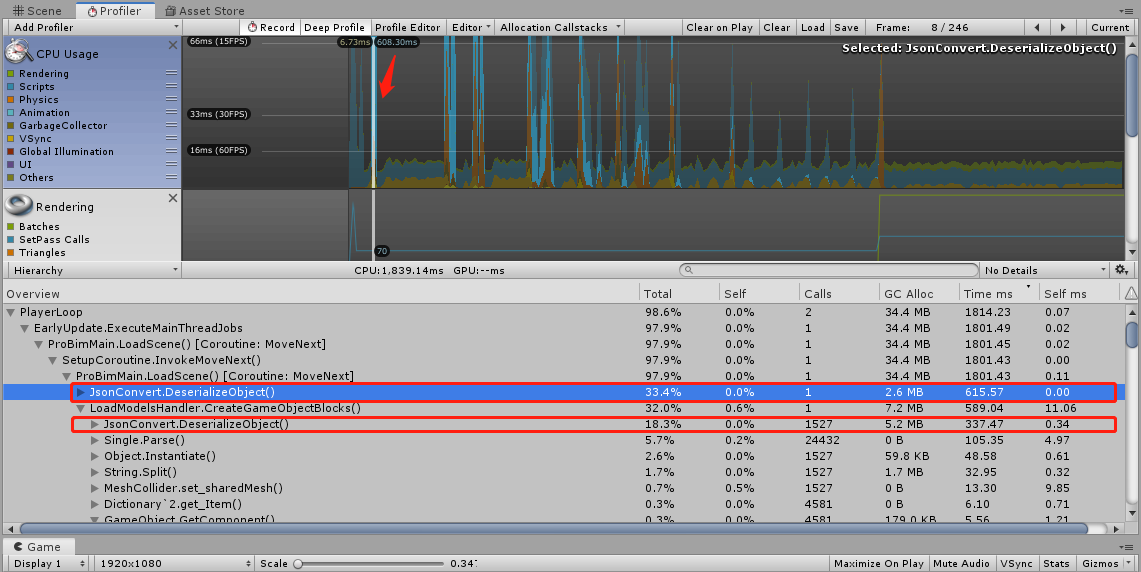Viewport: 1141px width, 572px height.
Task: Toggle Animation category in CPU chart
Action: click(11, 113)
